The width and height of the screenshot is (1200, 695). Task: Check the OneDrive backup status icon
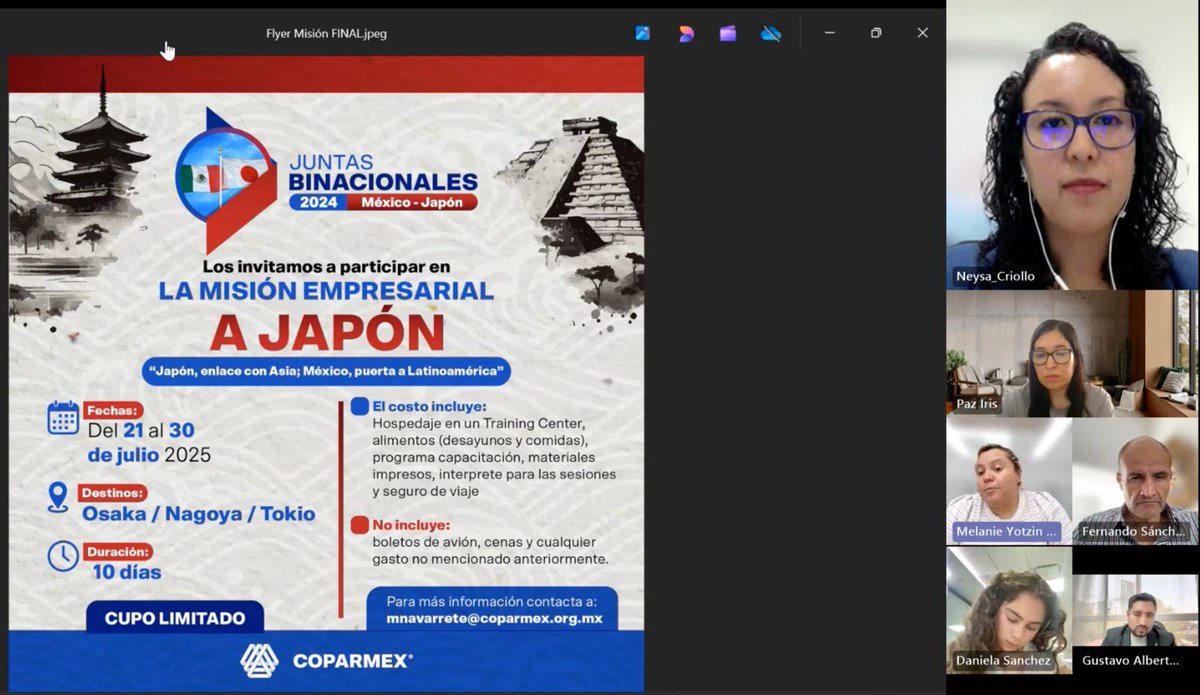(770, 33)
